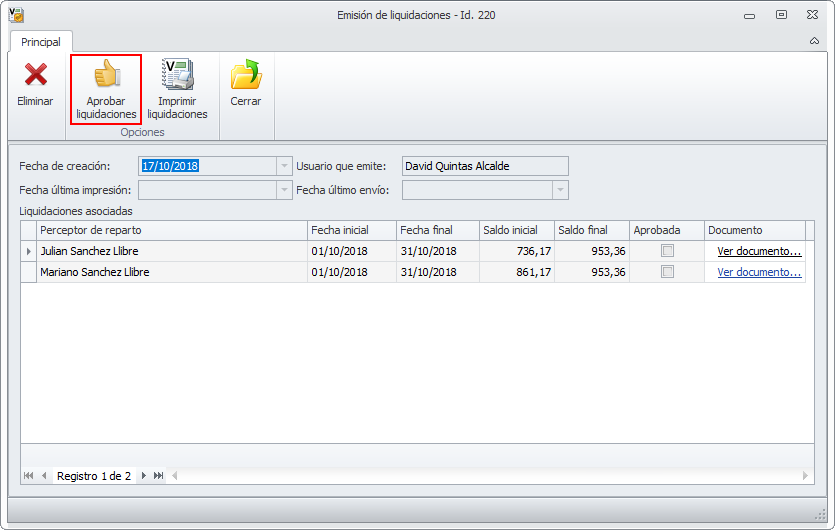Click horizontal scrollbar left arrow
835x530 pixels.
click(175, 476)
